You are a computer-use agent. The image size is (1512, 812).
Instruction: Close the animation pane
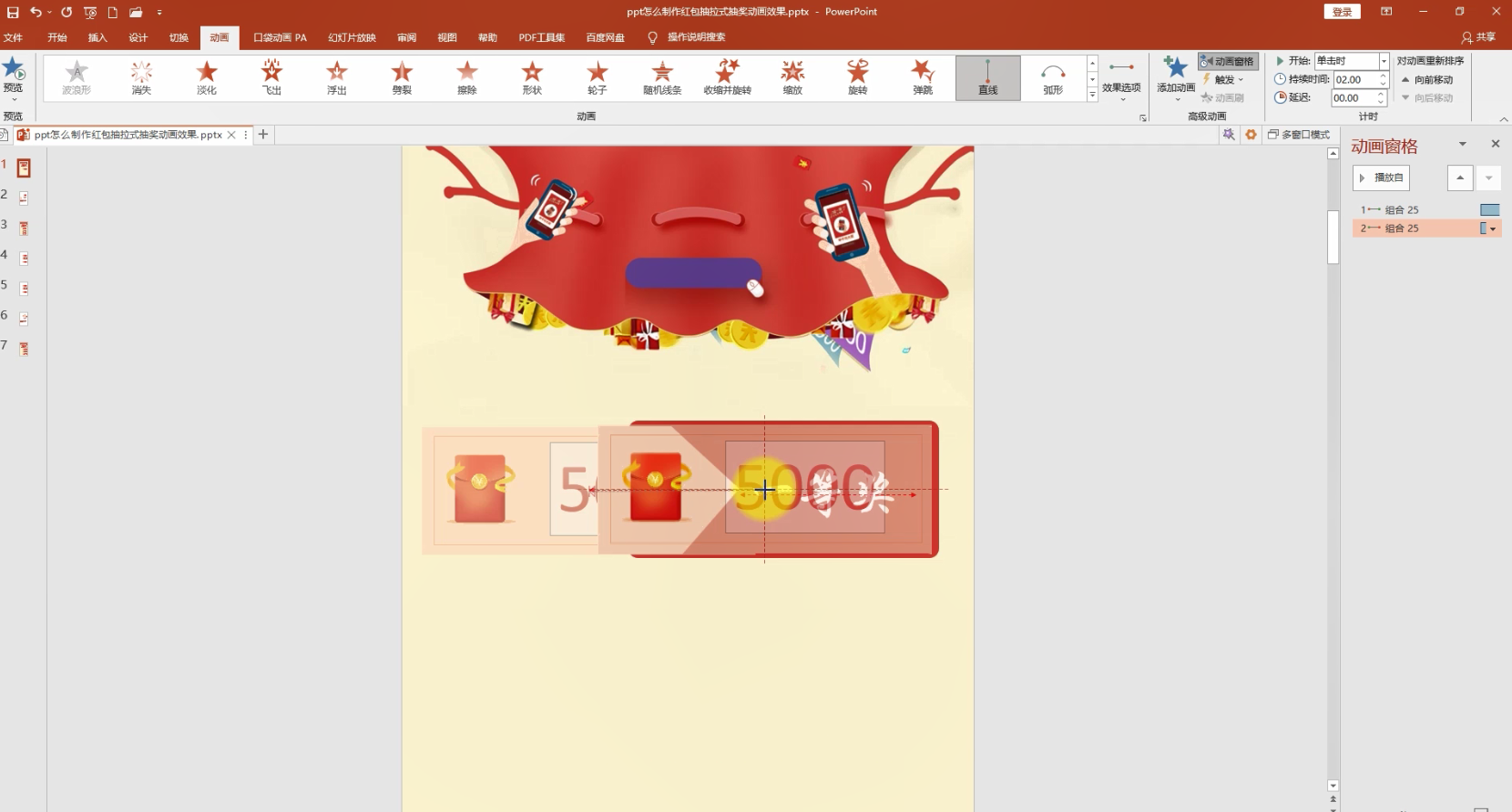coord(1495,144)
